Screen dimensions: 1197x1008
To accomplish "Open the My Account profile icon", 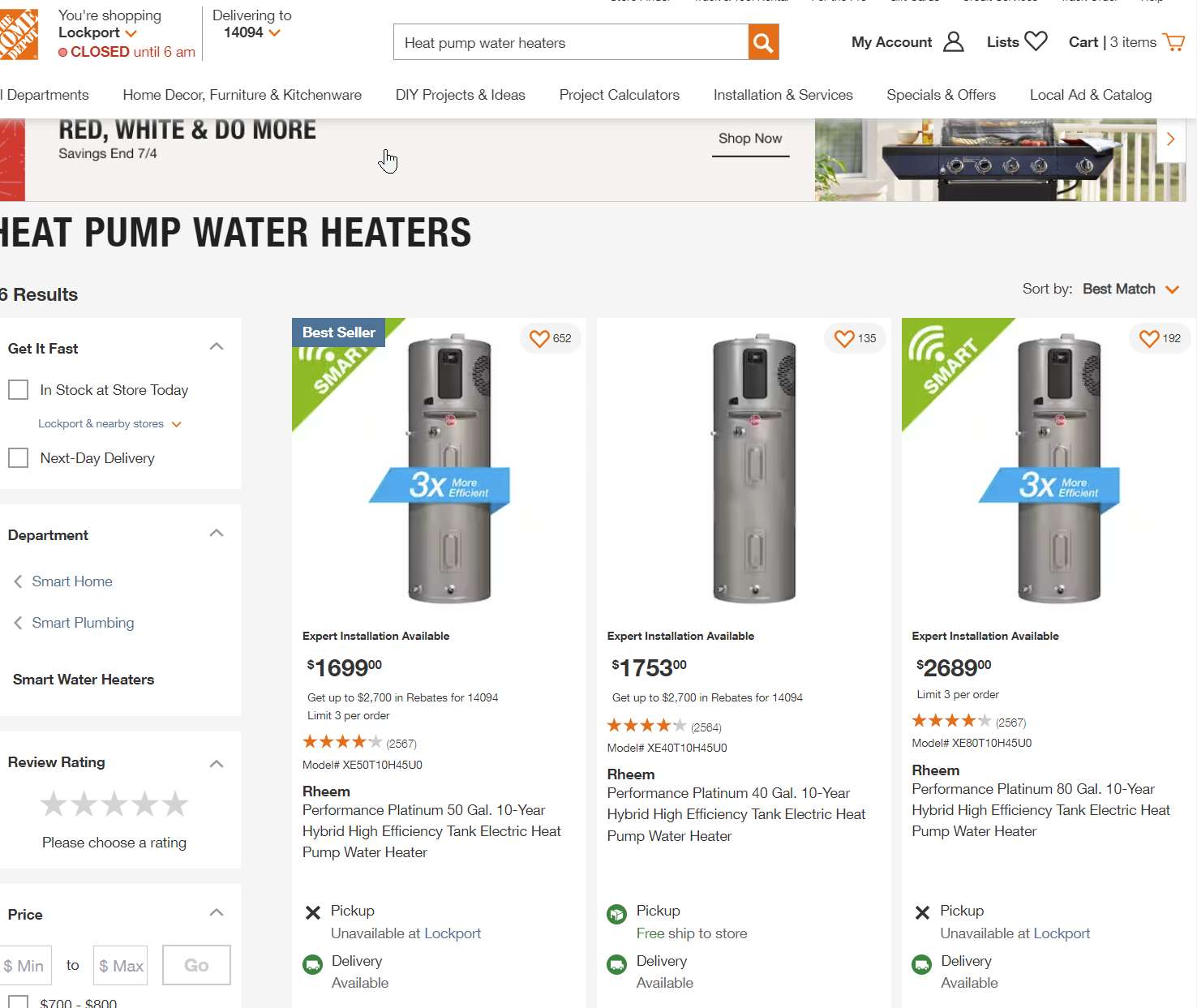I will point(954,42).
